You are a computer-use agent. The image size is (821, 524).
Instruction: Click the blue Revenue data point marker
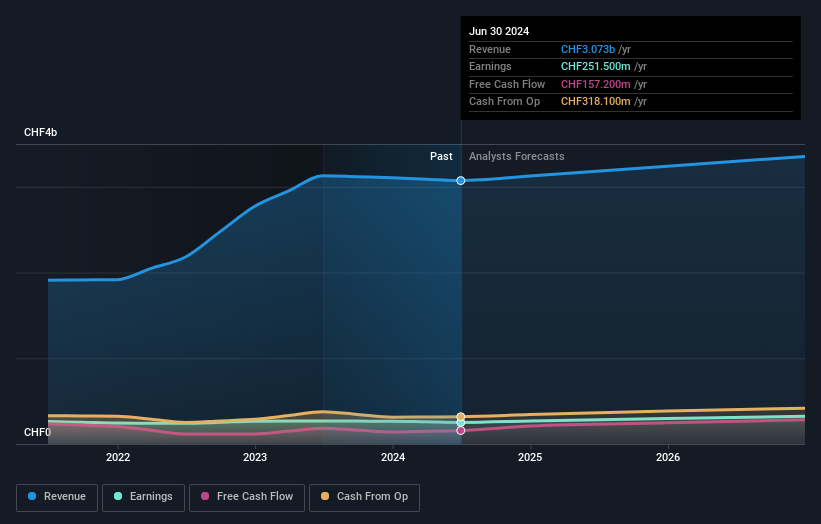tap(461, 181)
